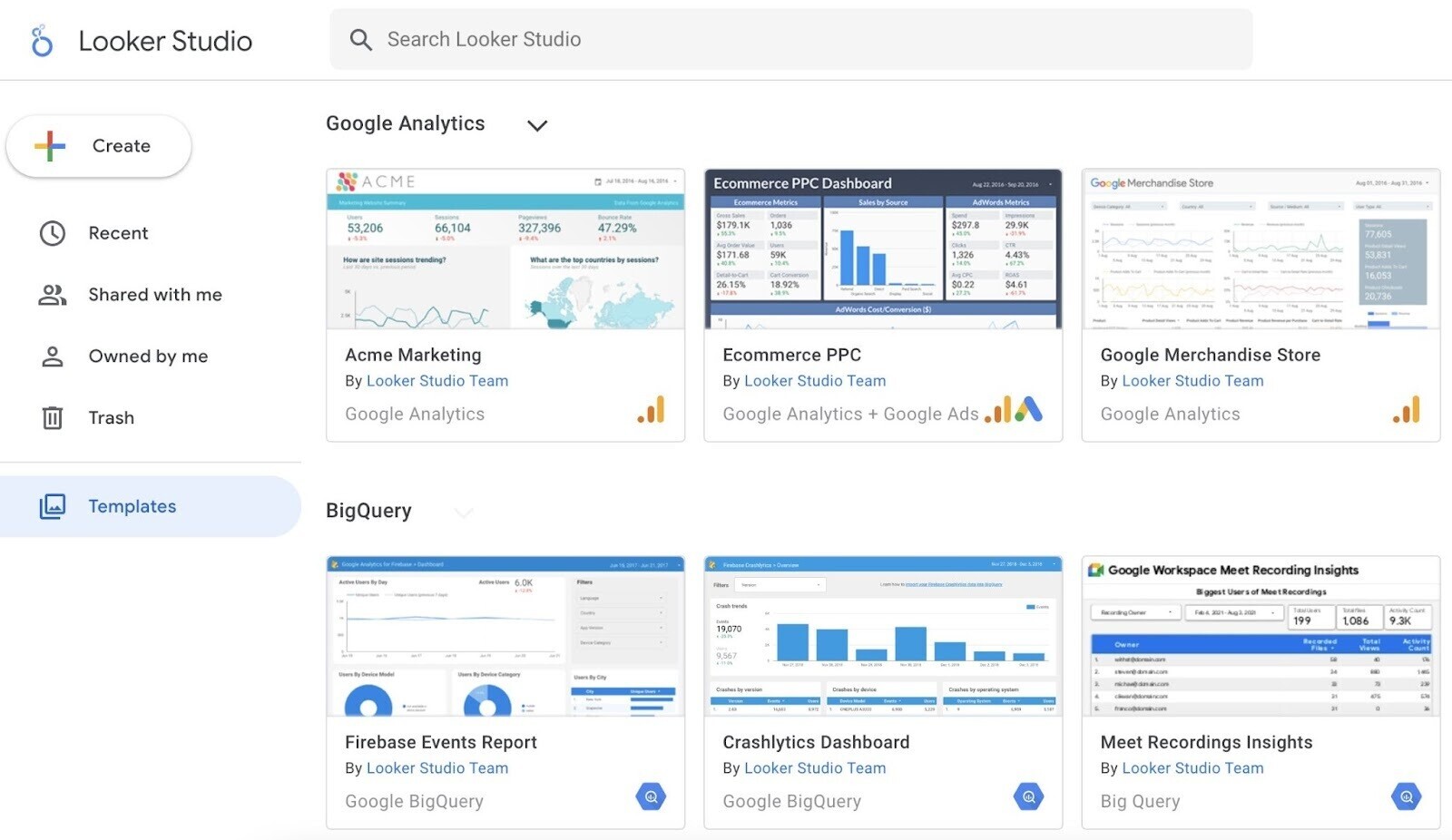Click the BigQuery icon on Meet Recordings Insights card

(x=1406, y=796)
